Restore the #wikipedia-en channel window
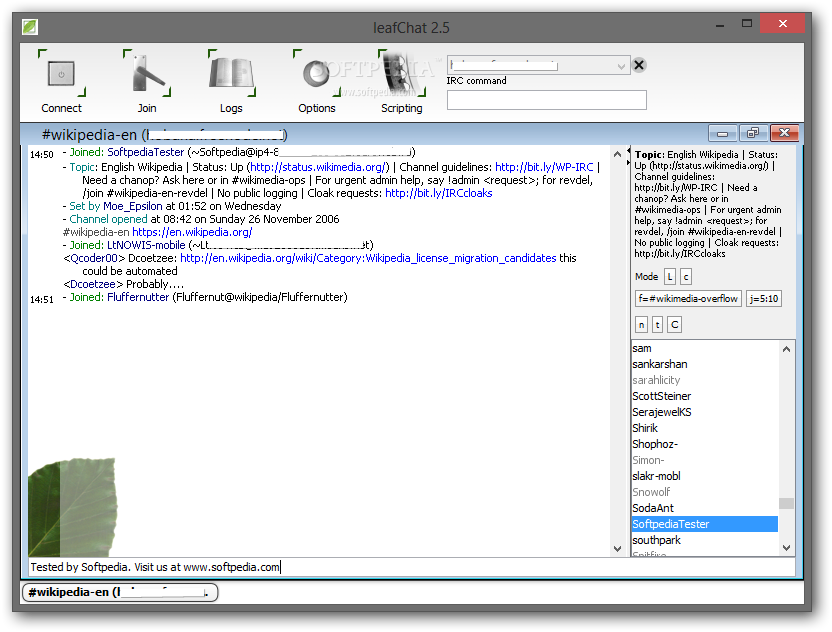 (753, 133)
